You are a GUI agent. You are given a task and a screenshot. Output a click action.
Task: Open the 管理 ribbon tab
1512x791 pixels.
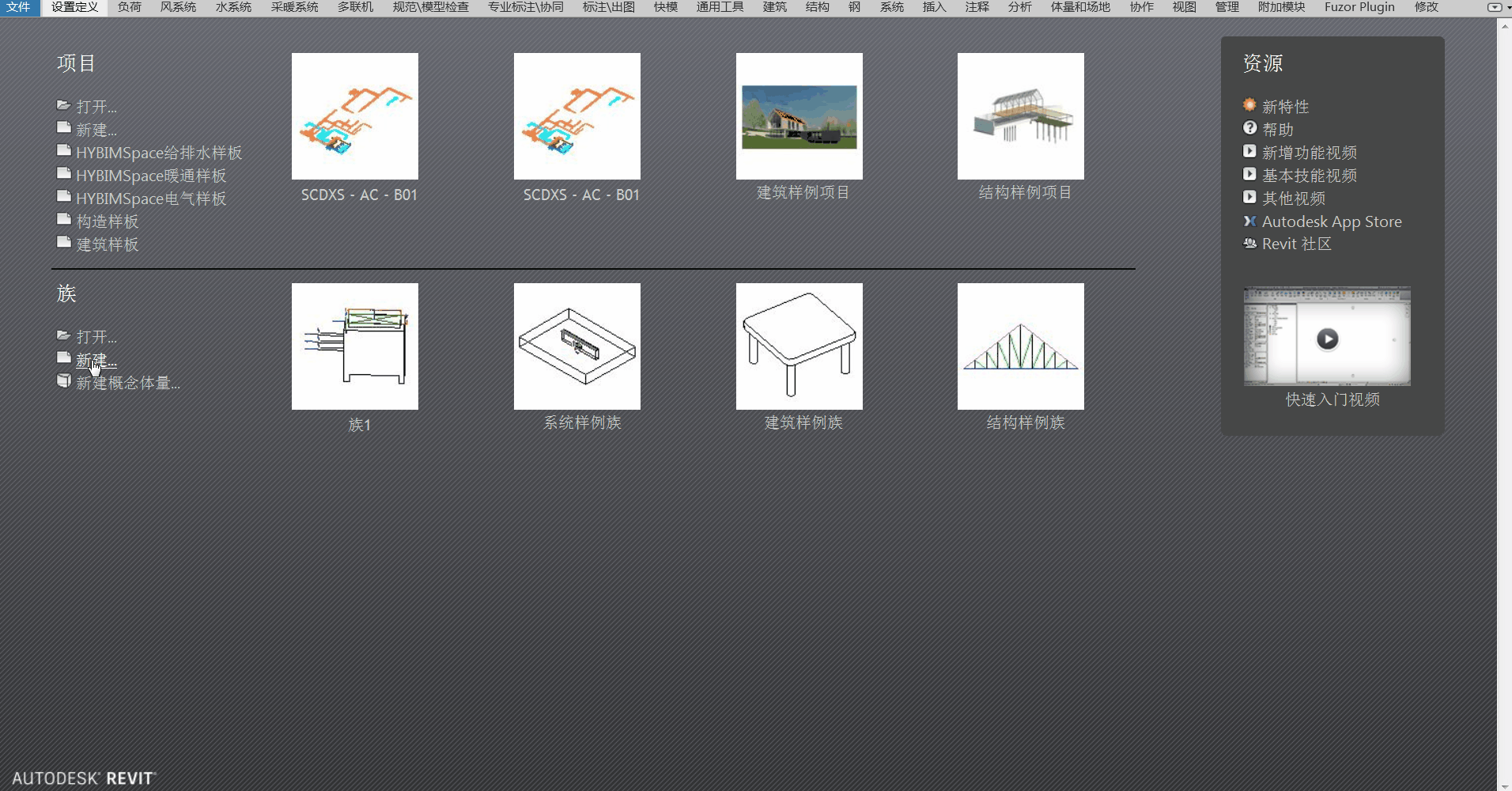[1227, 7]
